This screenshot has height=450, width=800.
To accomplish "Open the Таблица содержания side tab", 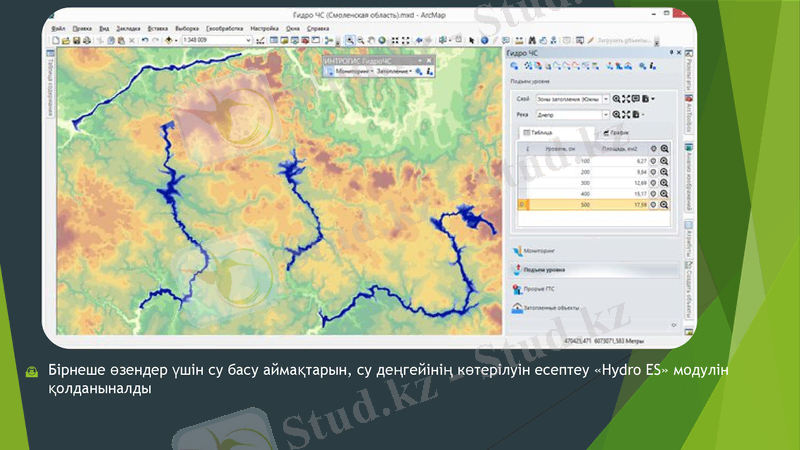I will [x=51, y=83].
